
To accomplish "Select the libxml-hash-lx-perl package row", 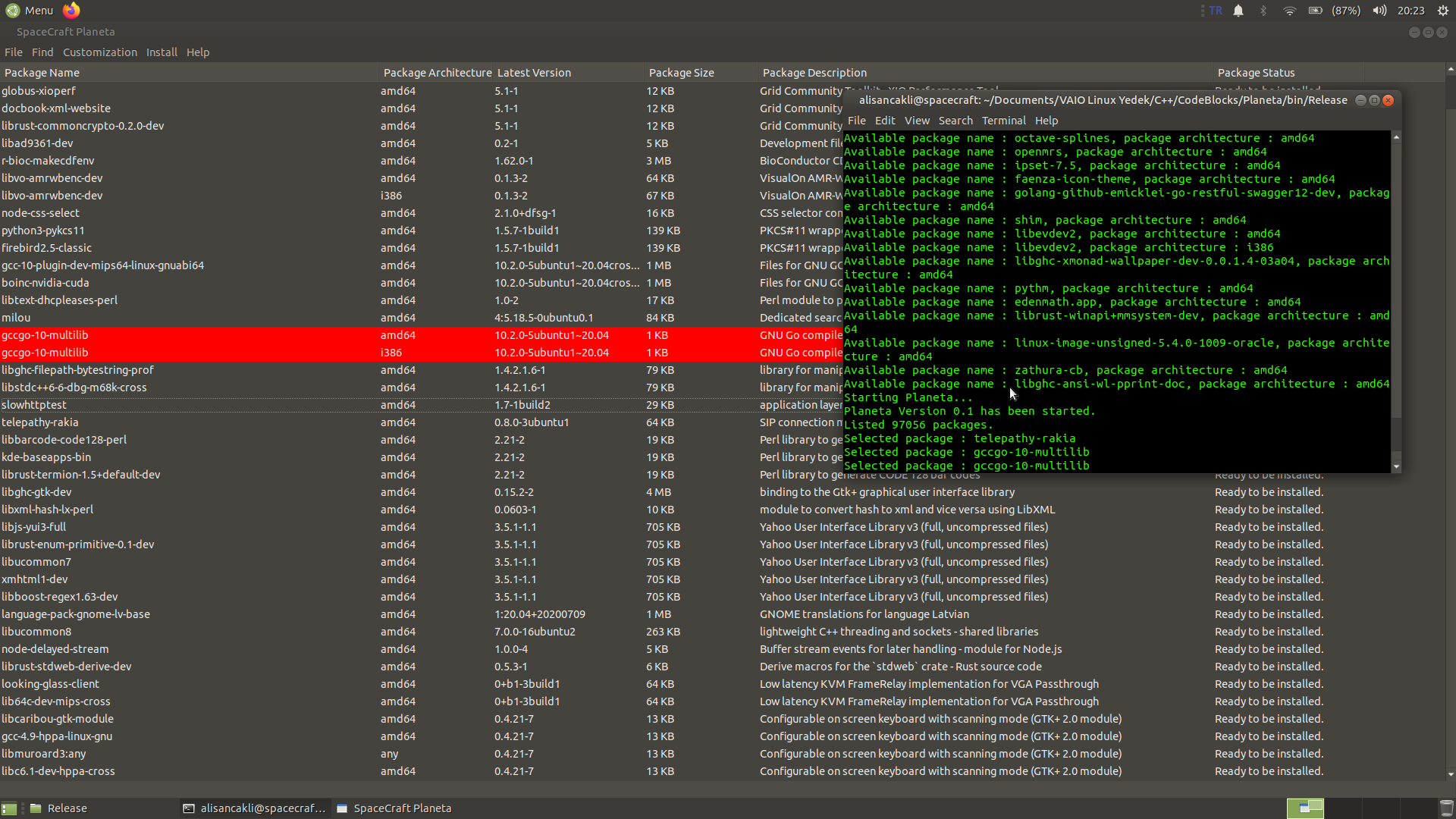I will [x=722, y=510].
